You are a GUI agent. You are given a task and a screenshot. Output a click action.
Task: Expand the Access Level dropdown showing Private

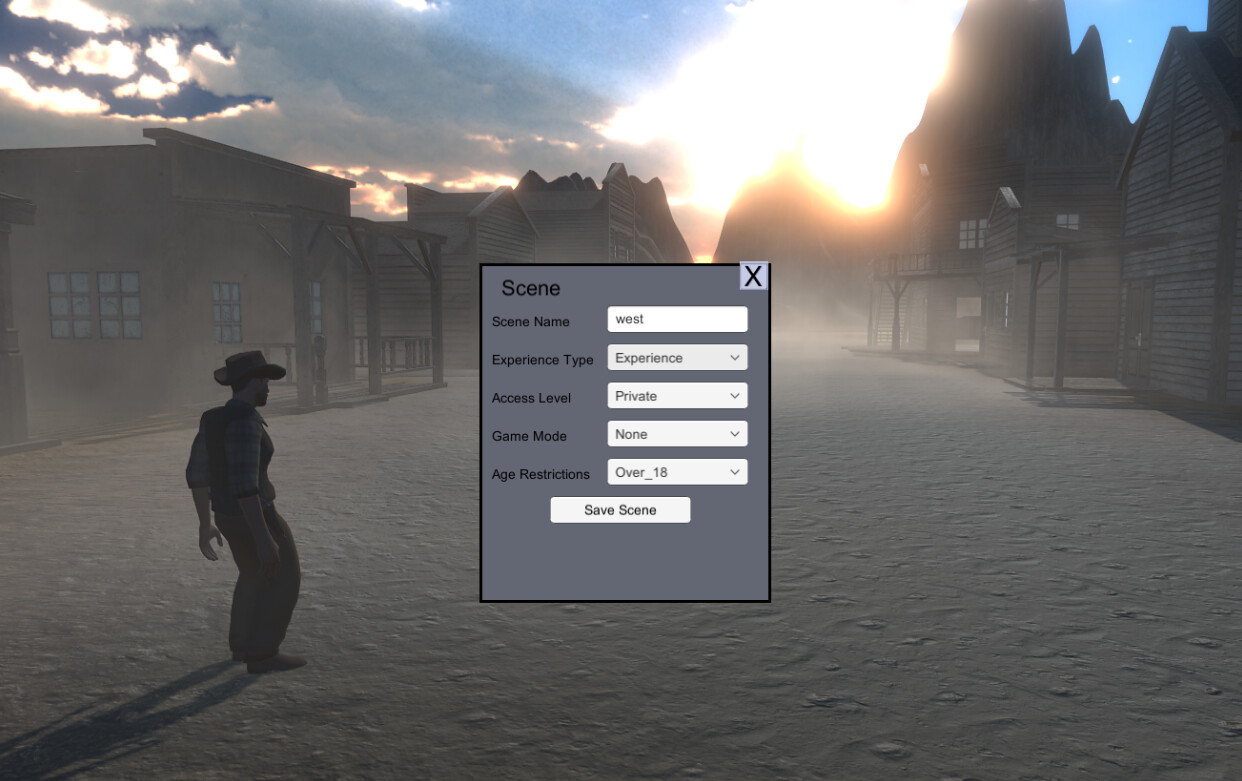(677, 395)
